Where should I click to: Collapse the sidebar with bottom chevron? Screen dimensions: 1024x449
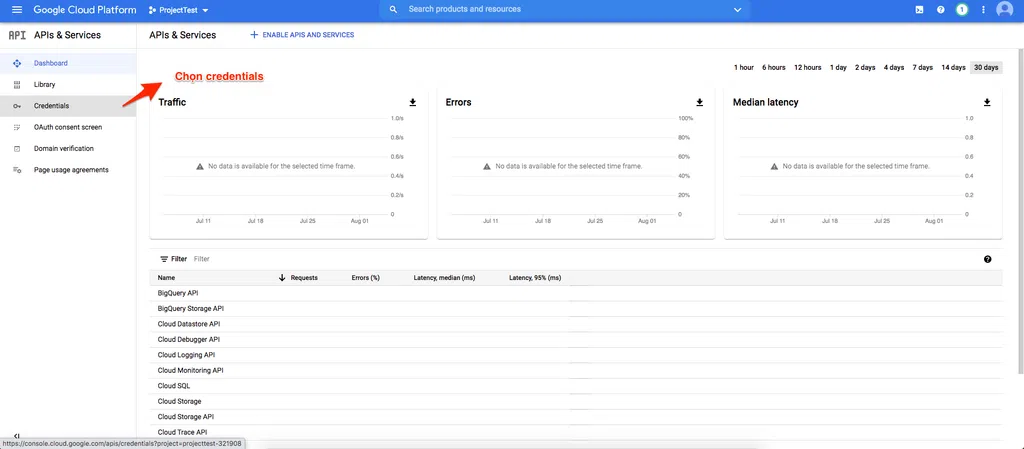coord(17,436)
